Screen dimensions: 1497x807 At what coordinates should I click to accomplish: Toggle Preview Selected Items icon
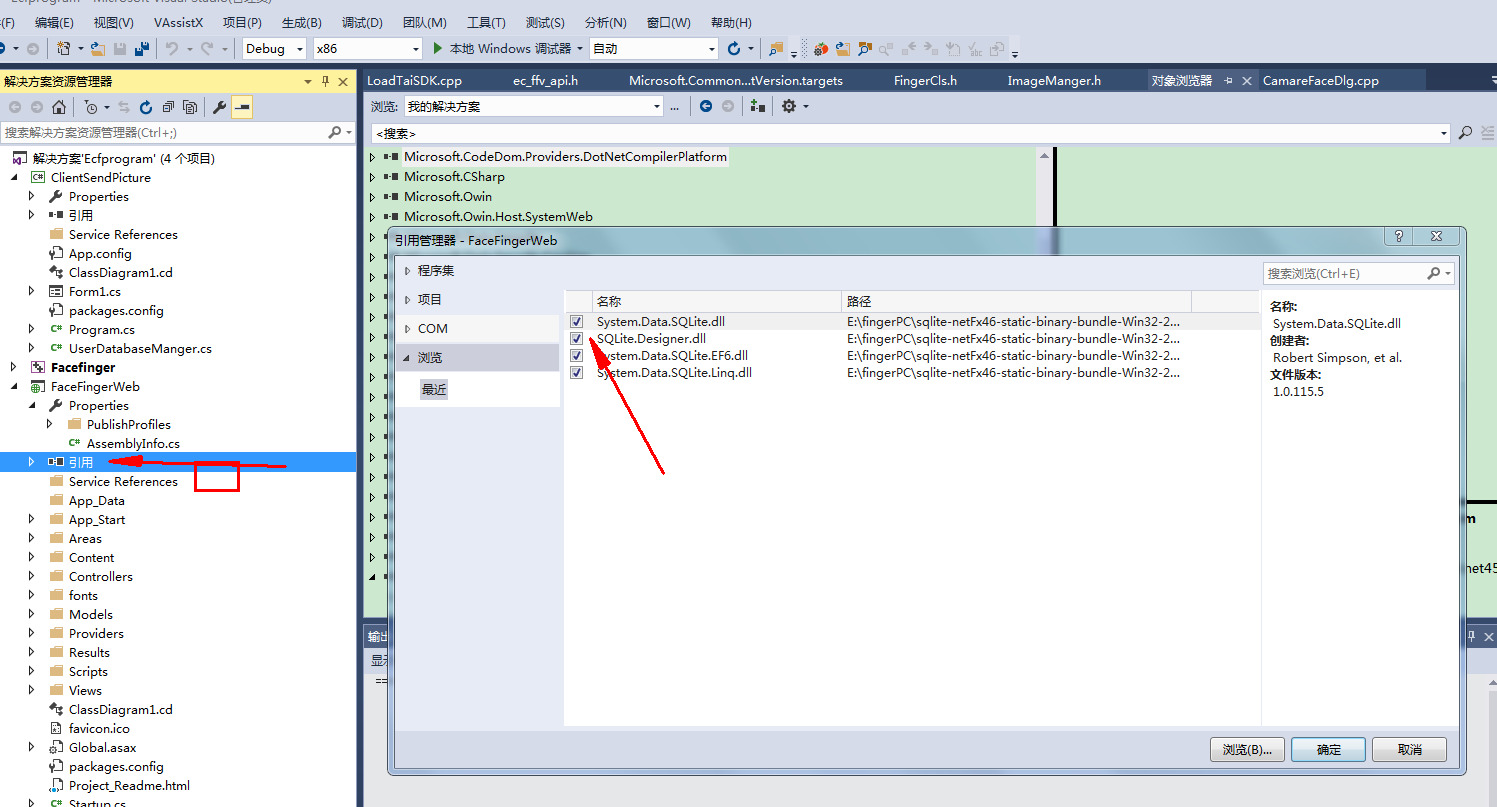[242, 107]
